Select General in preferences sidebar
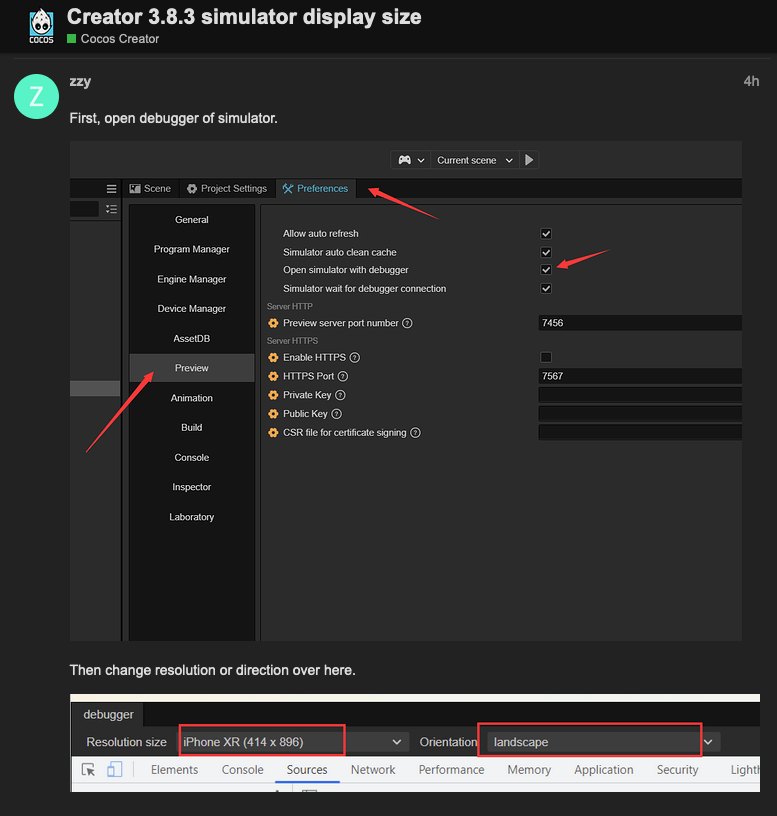777x816 pixels. coord(192,220)
